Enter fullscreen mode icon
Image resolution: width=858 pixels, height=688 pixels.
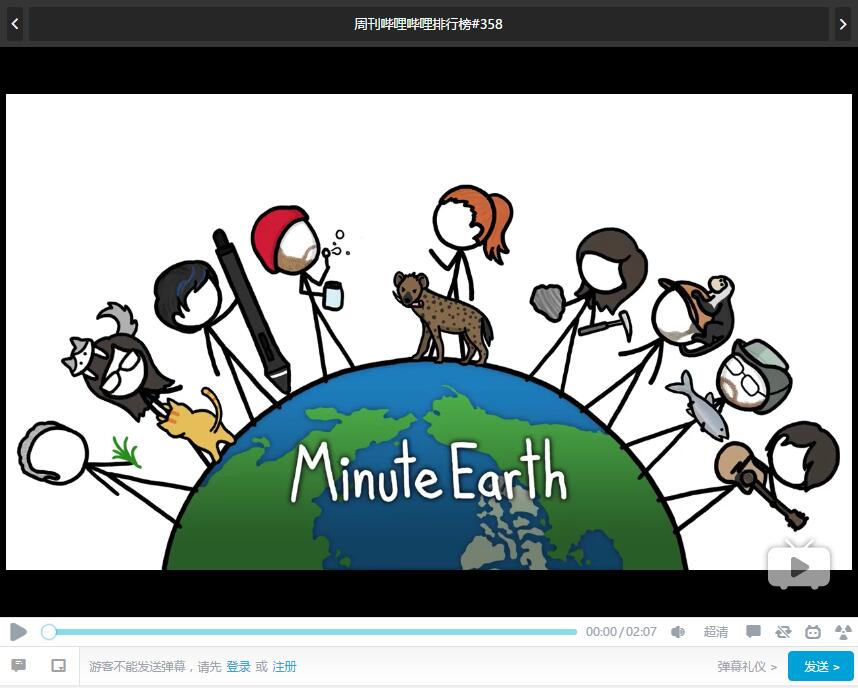point(843,632)
